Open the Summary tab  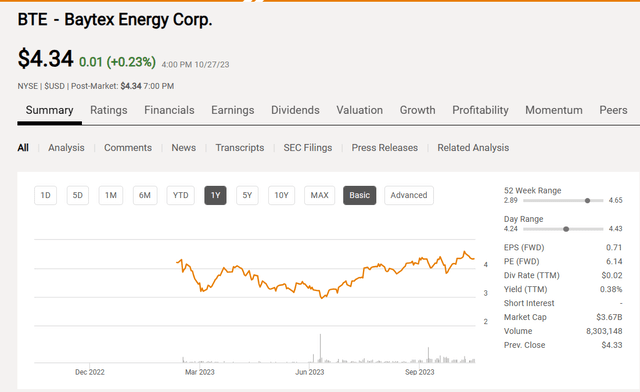[49, 110]
